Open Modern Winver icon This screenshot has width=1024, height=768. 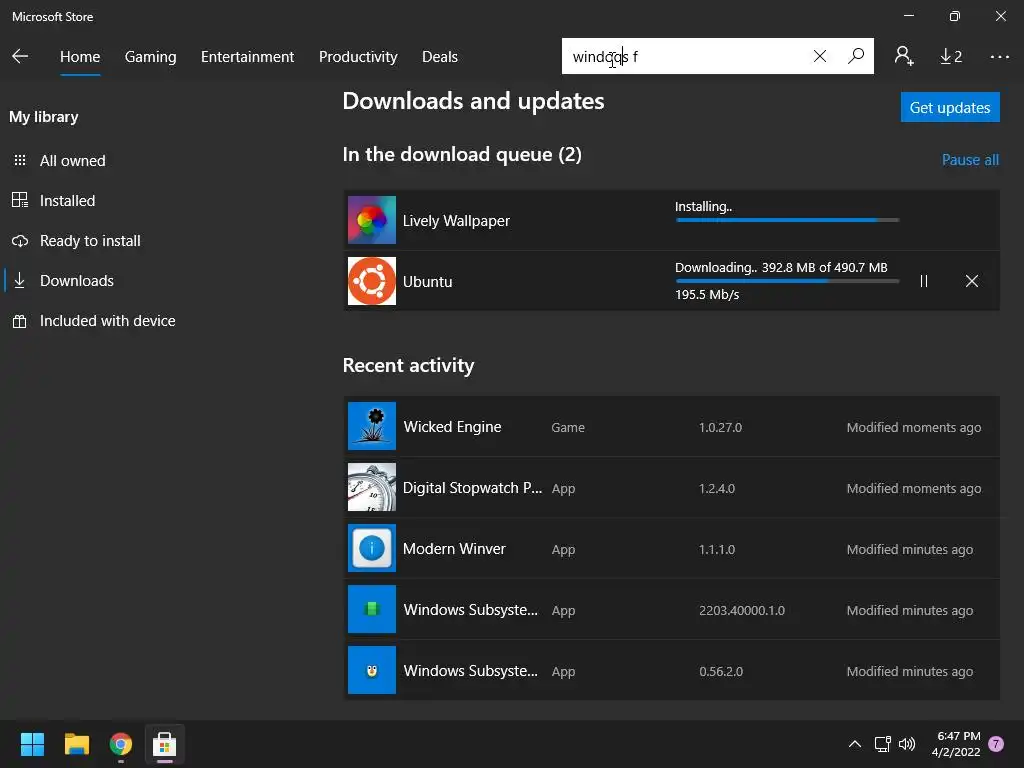pos(372,548)
